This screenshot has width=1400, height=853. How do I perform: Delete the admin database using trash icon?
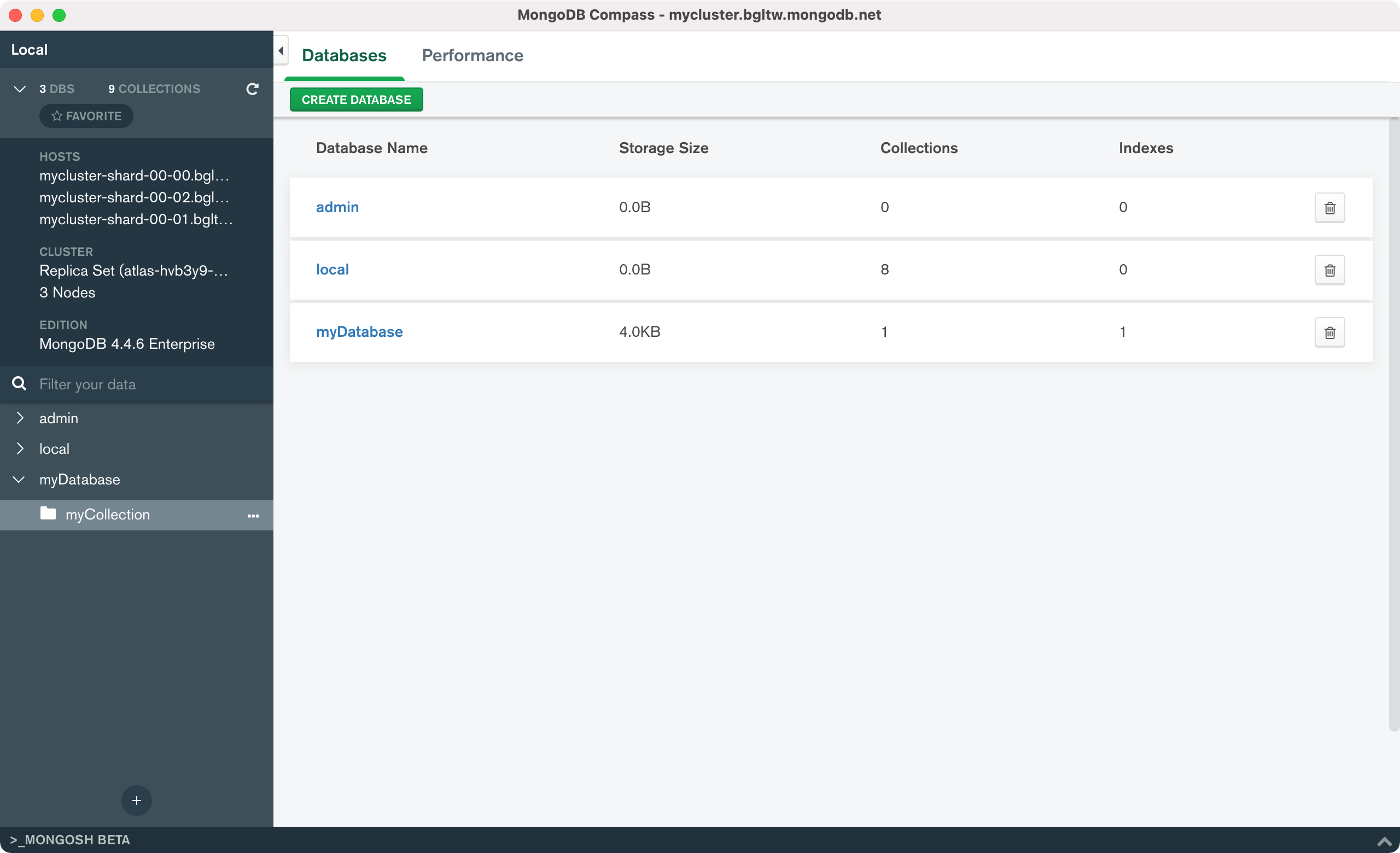coord(1329,208)
